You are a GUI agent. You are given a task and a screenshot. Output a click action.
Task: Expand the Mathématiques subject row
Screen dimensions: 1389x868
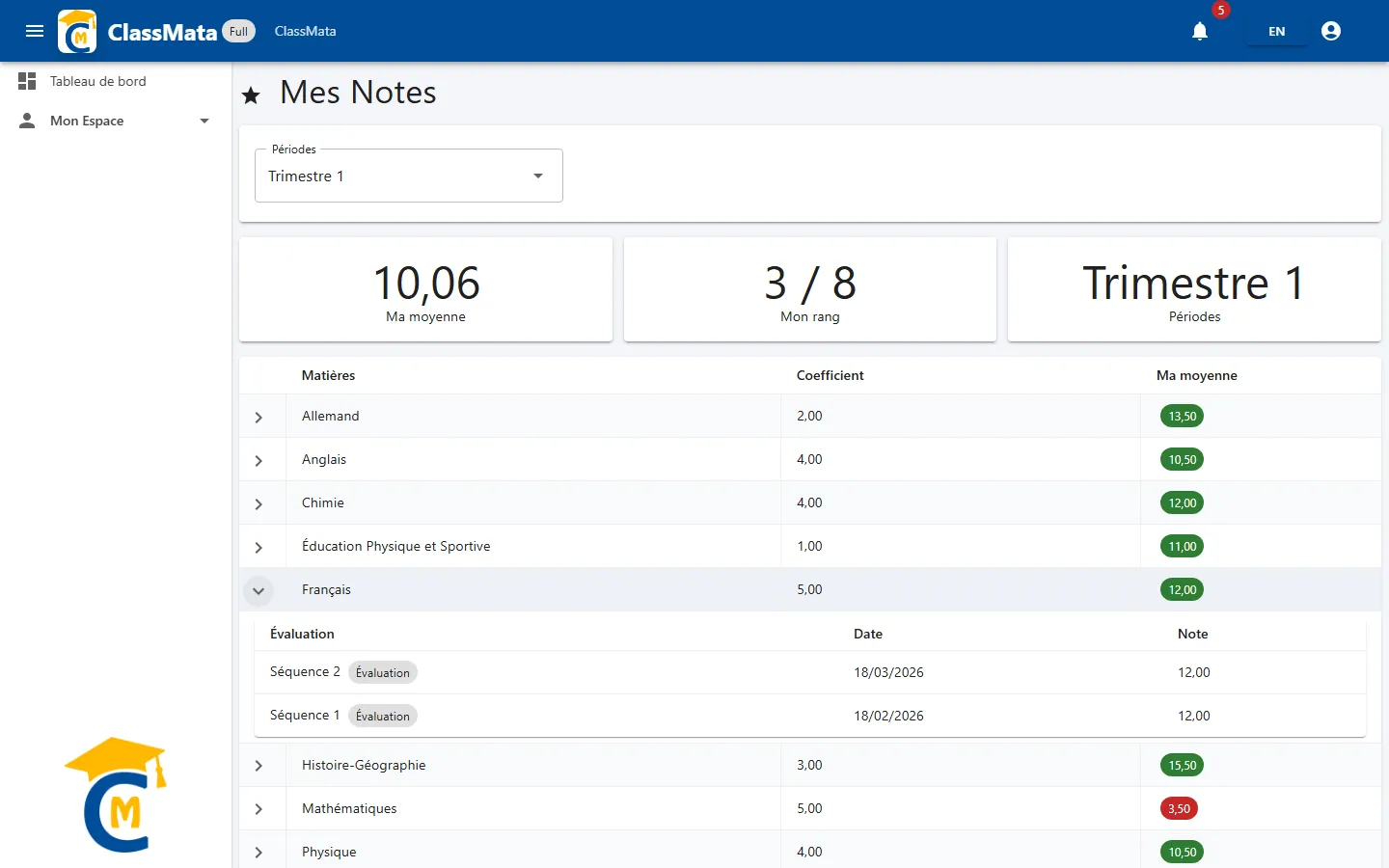pyautogui.click(x=259, y=808)
